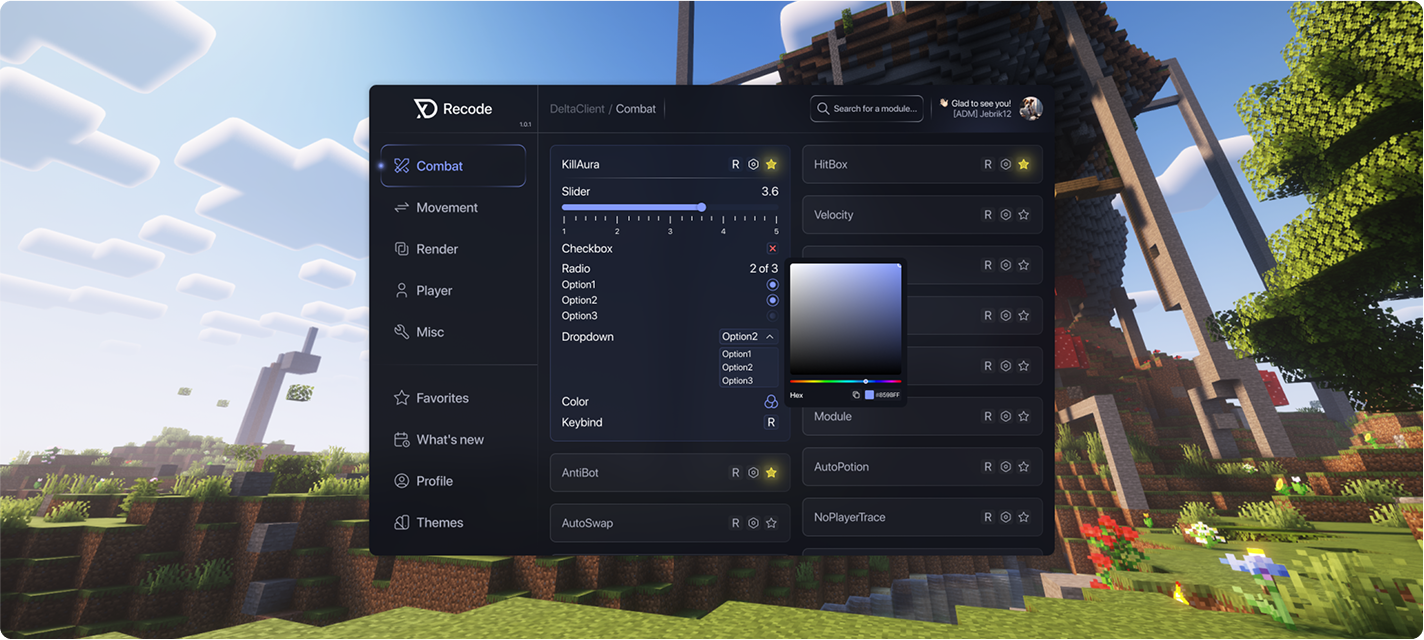
Task: Open the Themes page
Action: (x=439, y=523)
